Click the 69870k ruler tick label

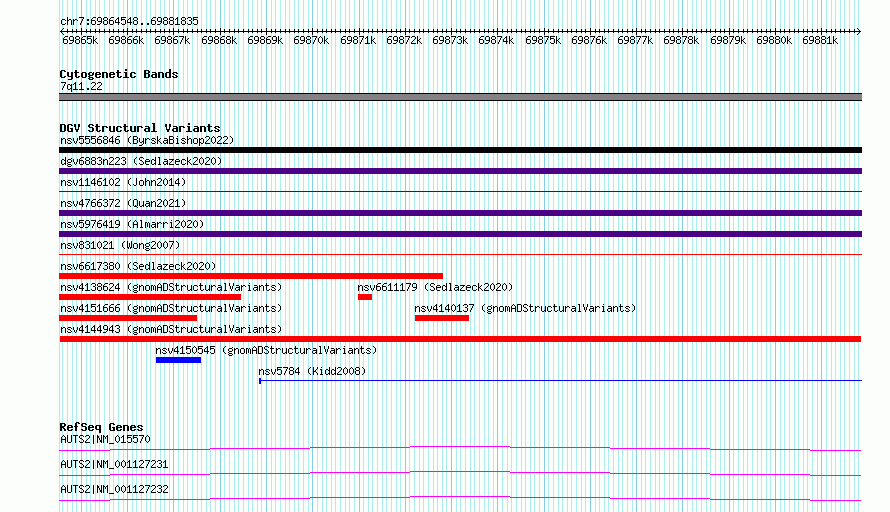(x=311, y=40)
